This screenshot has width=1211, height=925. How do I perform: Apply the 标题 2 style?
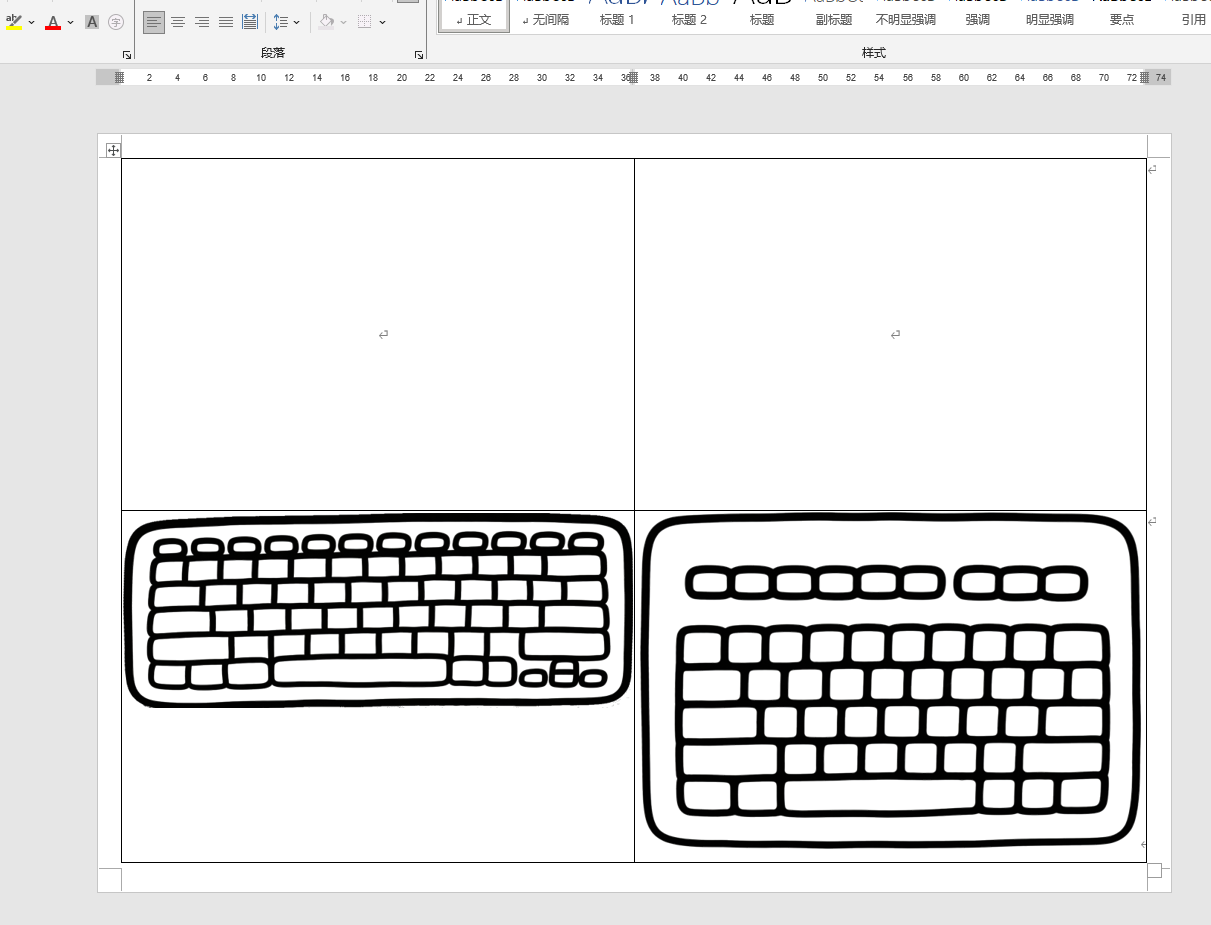(689, 16)
